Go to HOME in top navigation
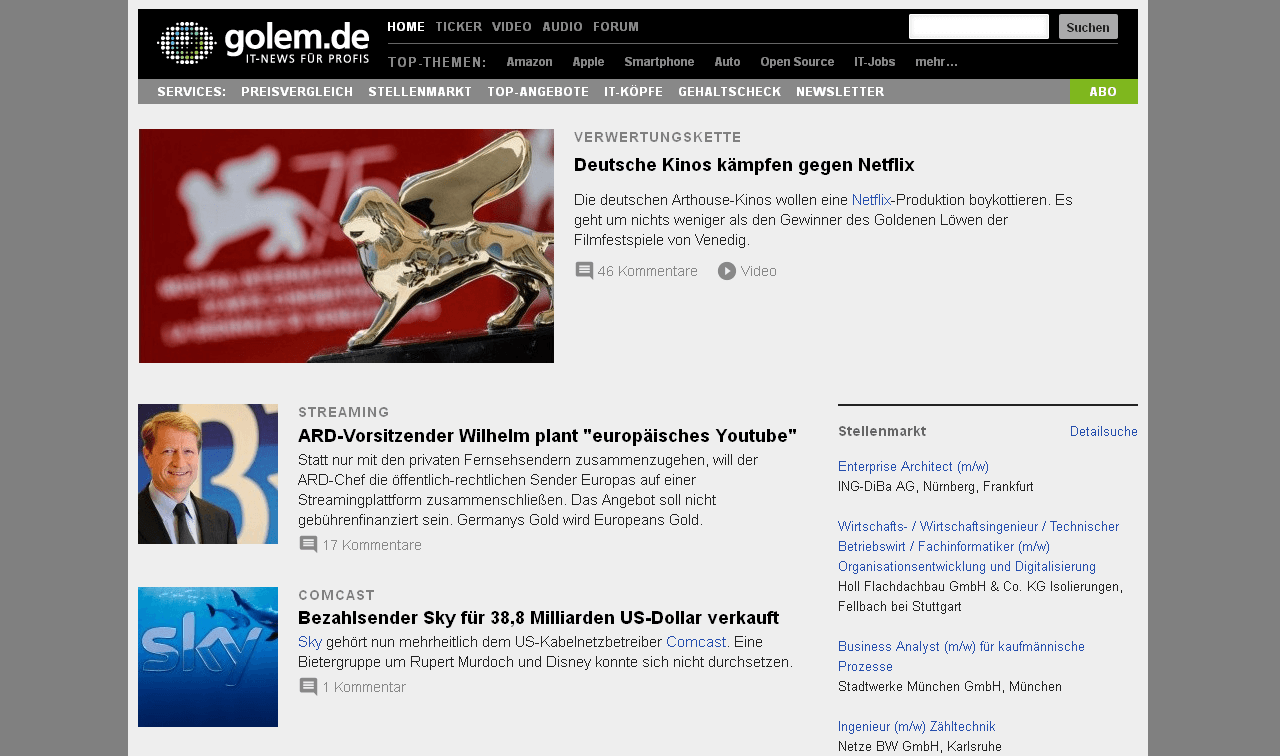The image size is (1280, 756). pyautogui.click(x=406, y=27)
